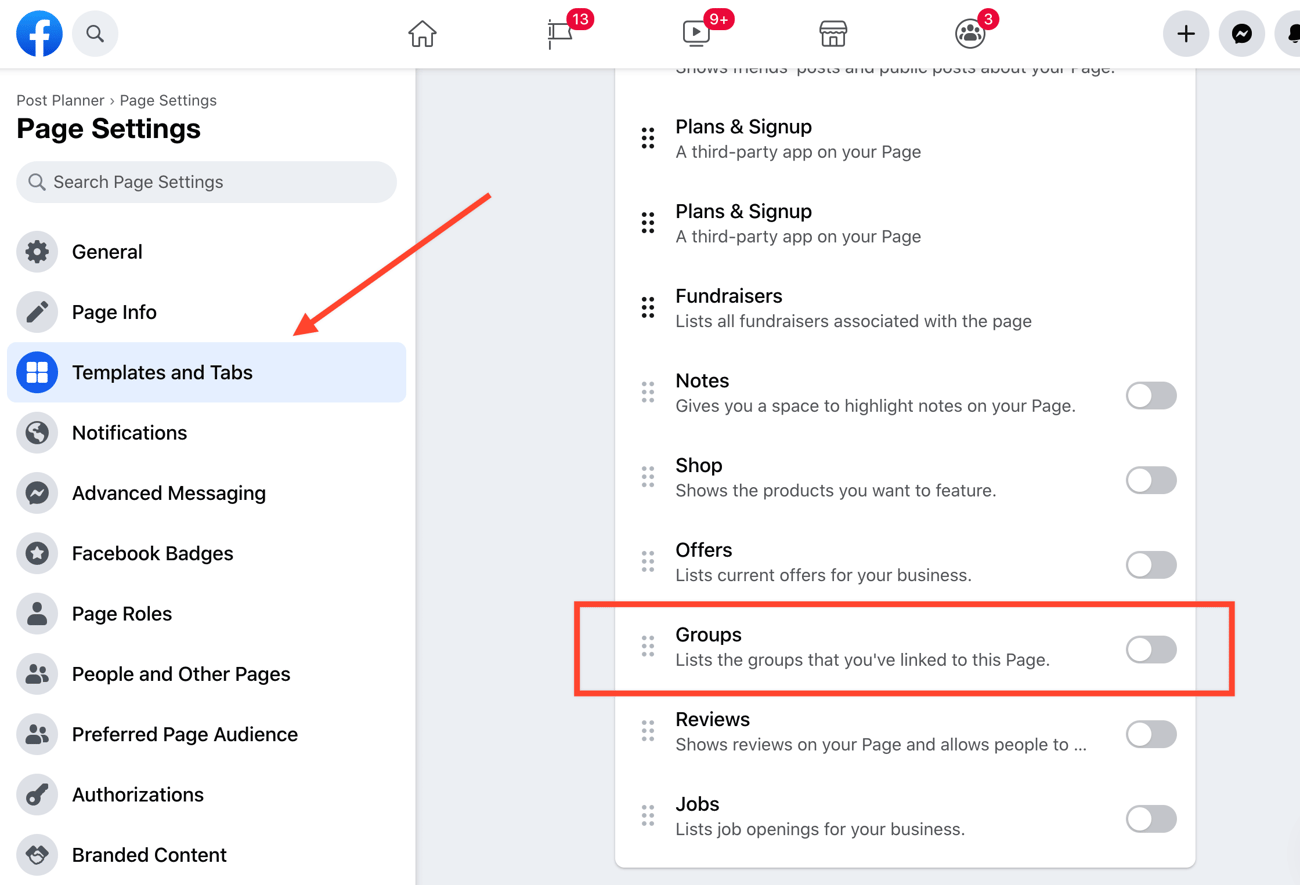Open Messenger from the top bar
The height and width of the screenshot is (885, 1300).
click(1242, 33)
